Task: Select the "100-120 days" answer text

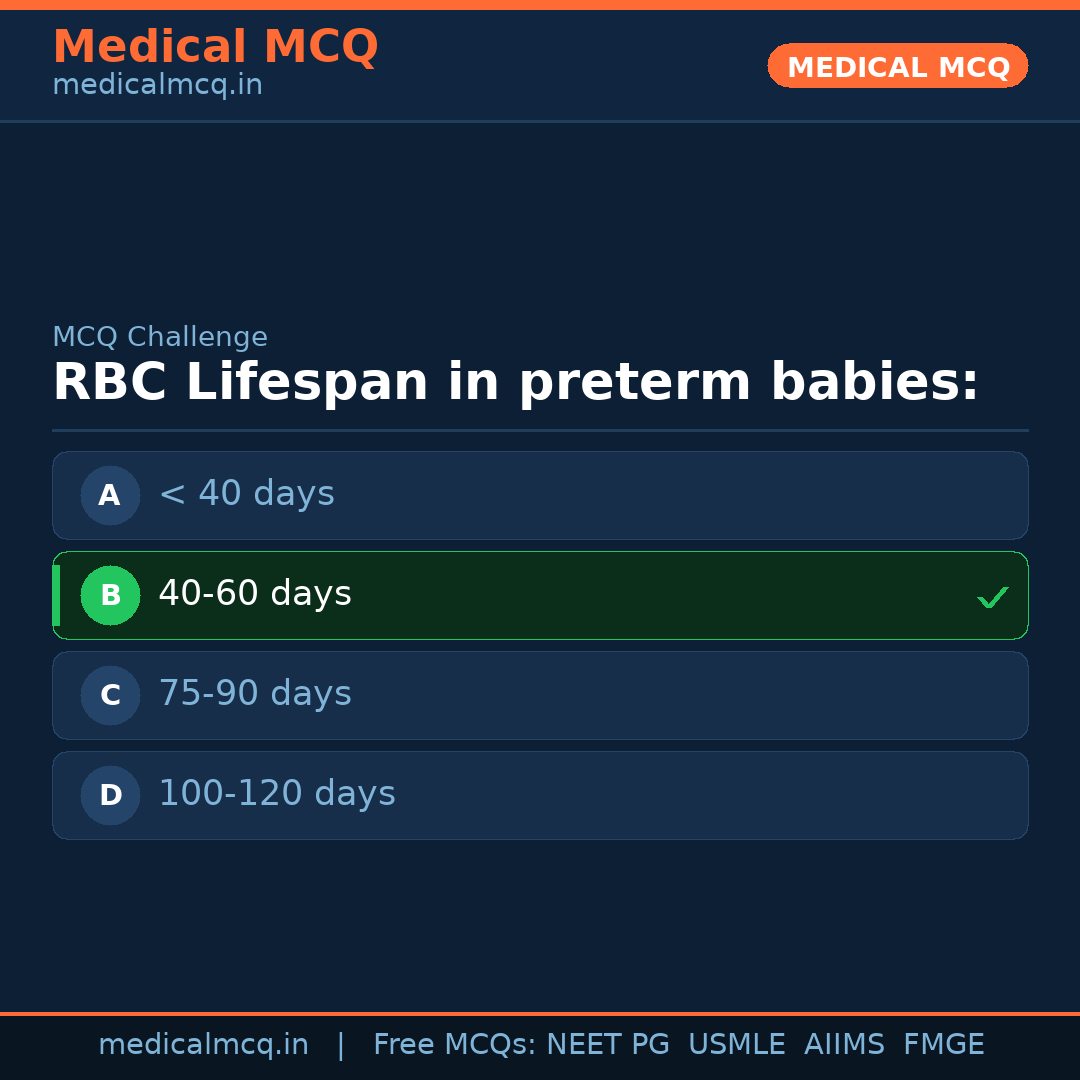Action: coord(277,794)
